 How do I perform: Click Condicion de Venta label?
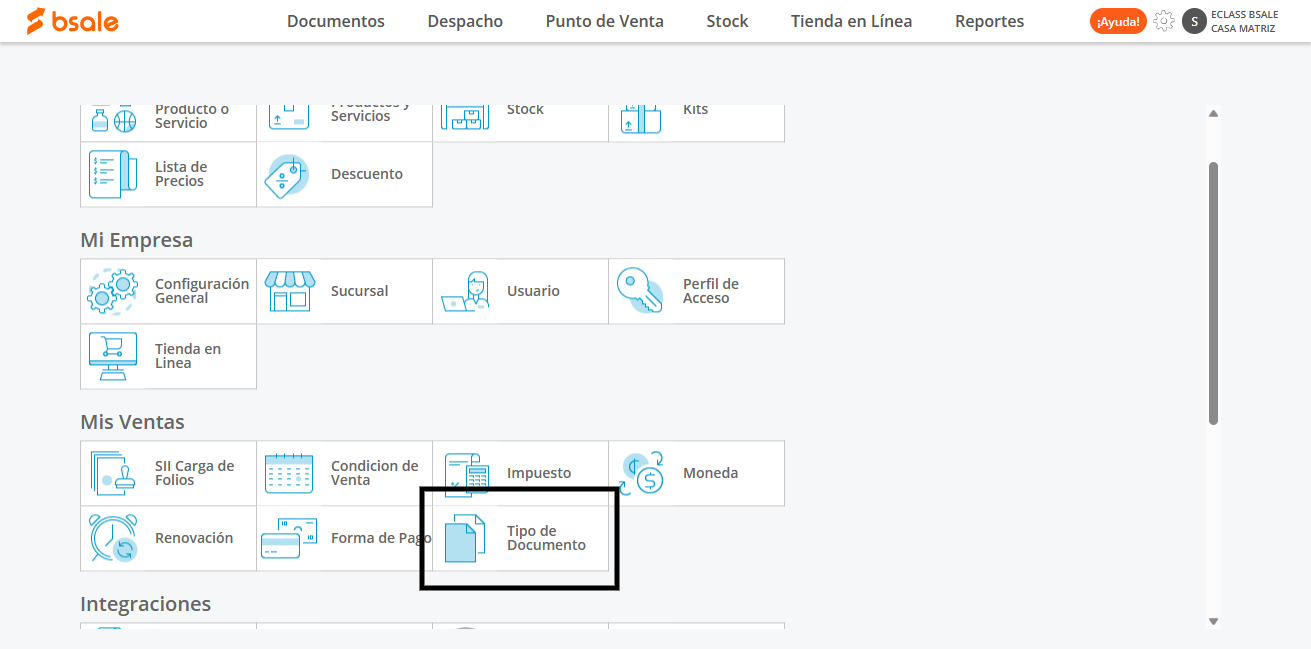pos(375,473)
